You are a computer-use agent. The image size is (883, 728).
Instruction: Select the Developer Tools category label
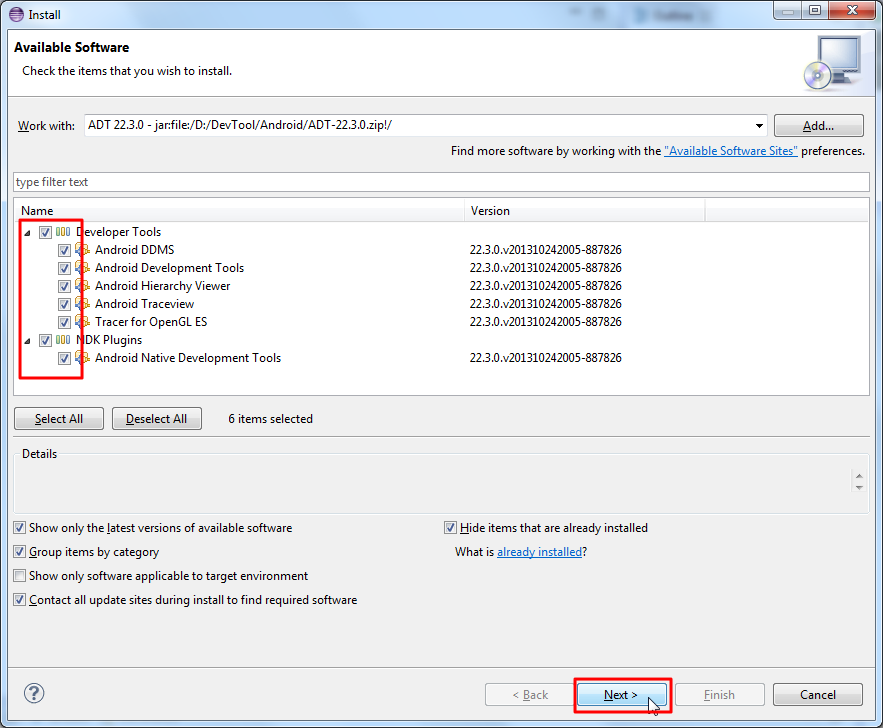click(x=118, y=232)
